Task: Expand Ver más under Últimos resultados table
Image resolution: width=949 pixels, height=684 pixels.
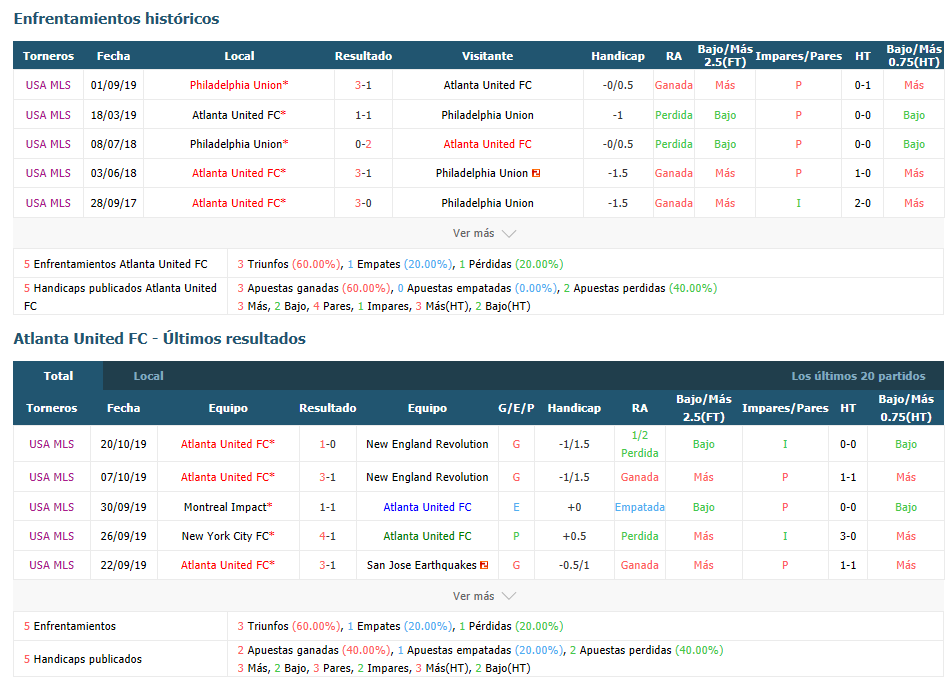Action: coord(484,596)
